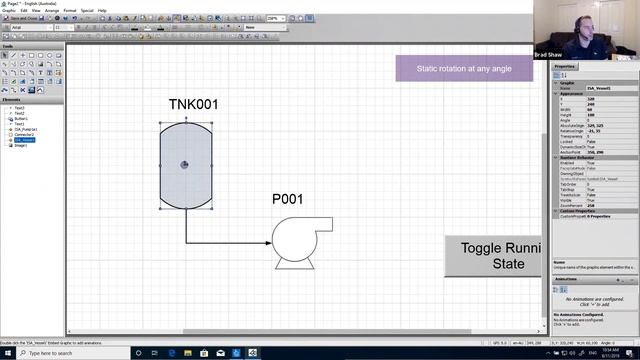Click the Categorized view icon in Properties

[x=556, y=76]
